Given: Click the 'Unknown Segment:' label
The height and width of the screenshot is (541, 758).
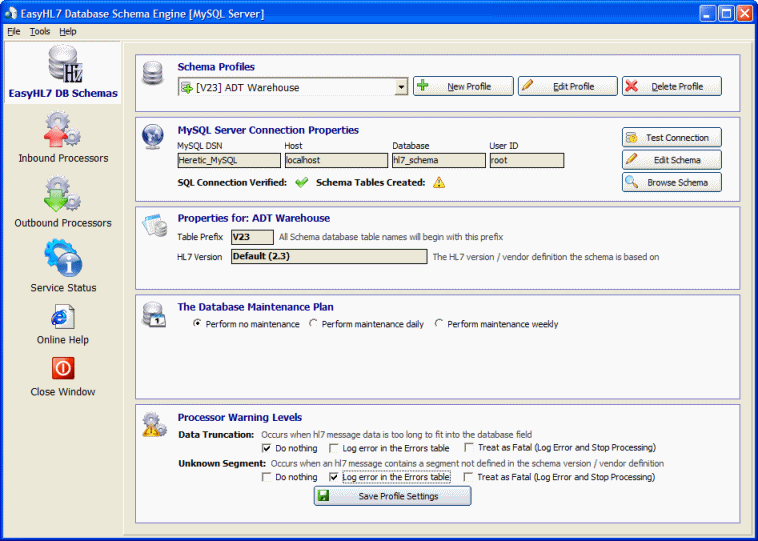Looking at the screenshot, I should point(222,463).
